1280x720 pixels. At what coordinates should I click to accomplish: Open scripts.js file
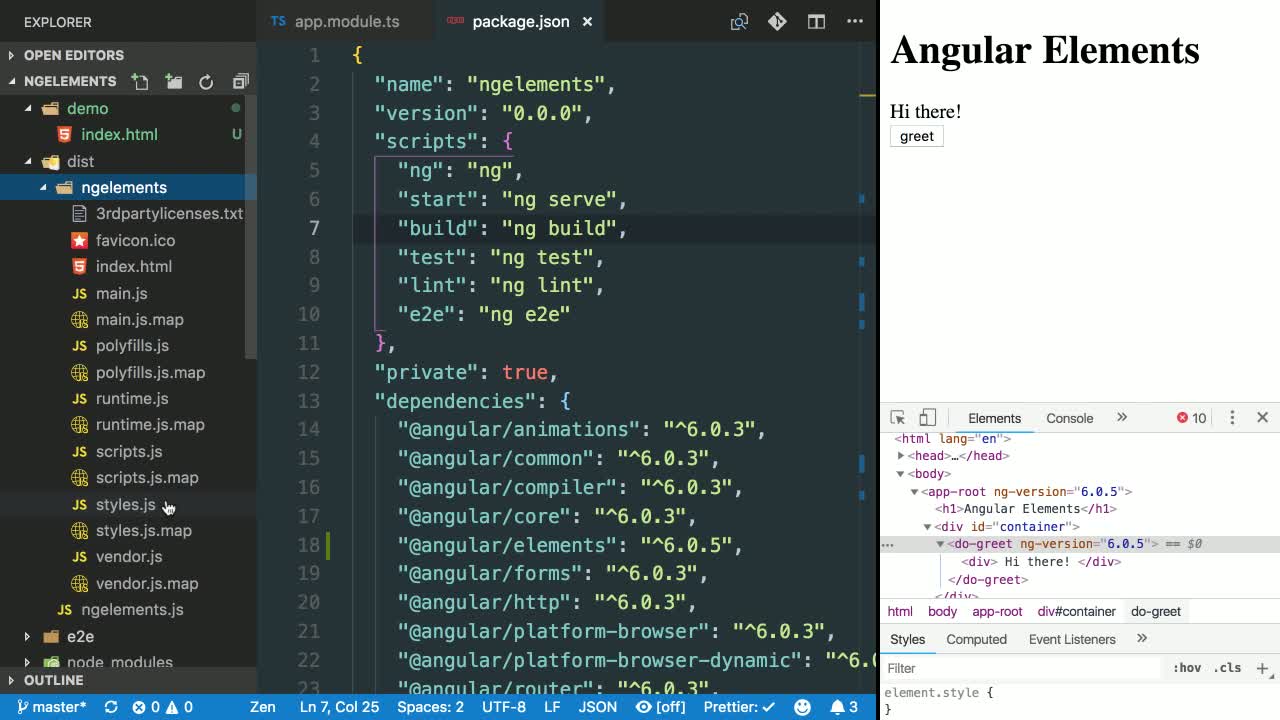point(129,451)
